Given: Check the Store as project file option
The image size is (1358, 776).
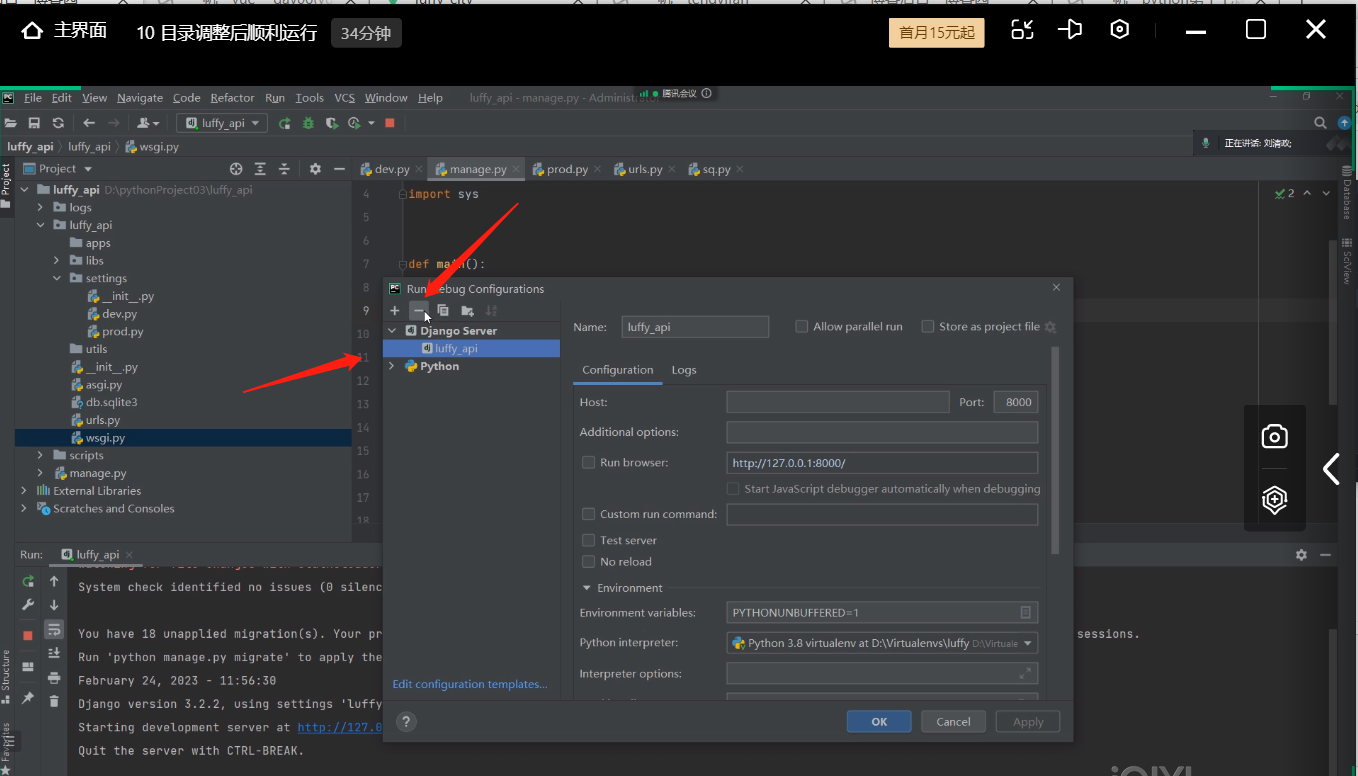Looking at the screenshot, I should coord(928,327).
